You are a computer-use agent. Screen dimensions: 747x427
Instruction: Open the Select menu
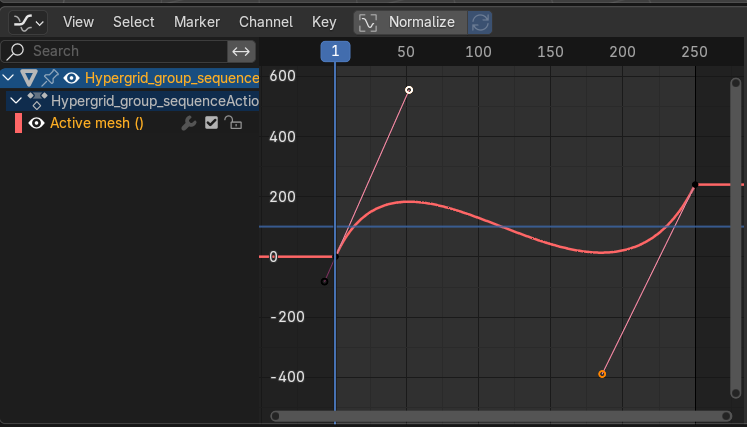tap(133, 22)
